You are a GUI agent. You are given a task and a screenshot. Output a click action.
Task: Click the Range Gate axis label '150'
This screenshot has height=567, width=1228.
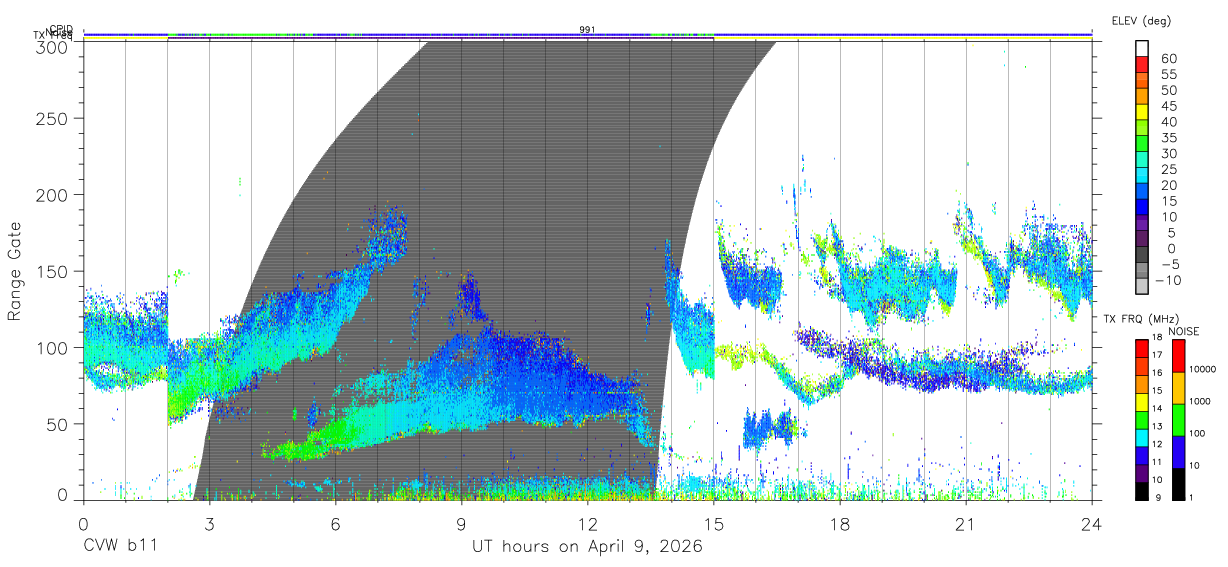click(x=54, y=271)
